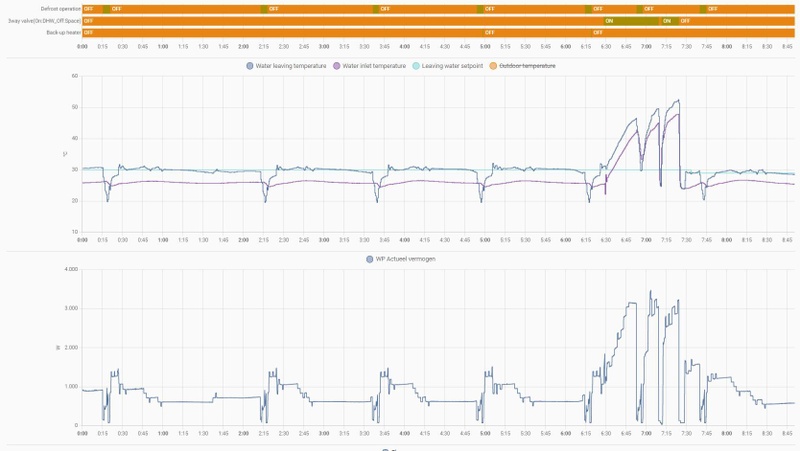Viewport: 800px width, 451px height.
Task: Toggle the WP Actueel vermogen legend entry
Action: 401,259
